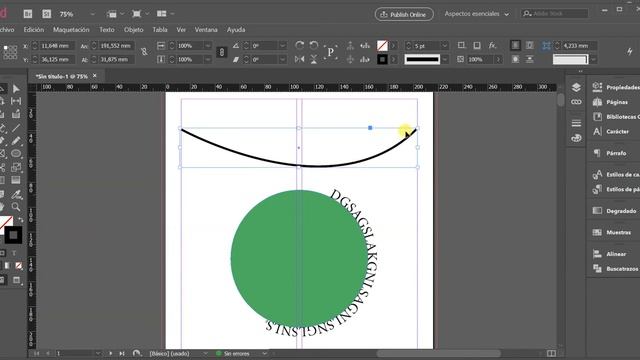The width and height of the screenshot is (640, 360).
Task: Open shear angle dropdown
Action: pos(282,60)
